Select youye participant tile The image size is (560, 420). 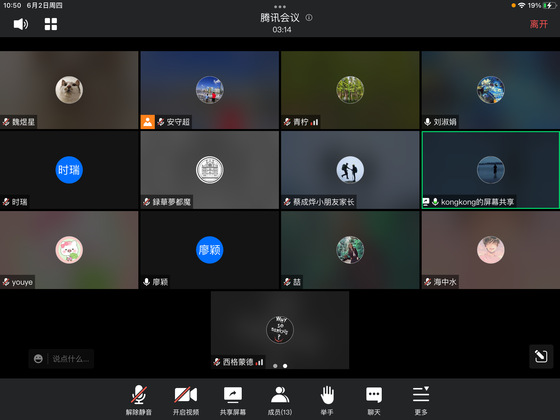[69, 250]
